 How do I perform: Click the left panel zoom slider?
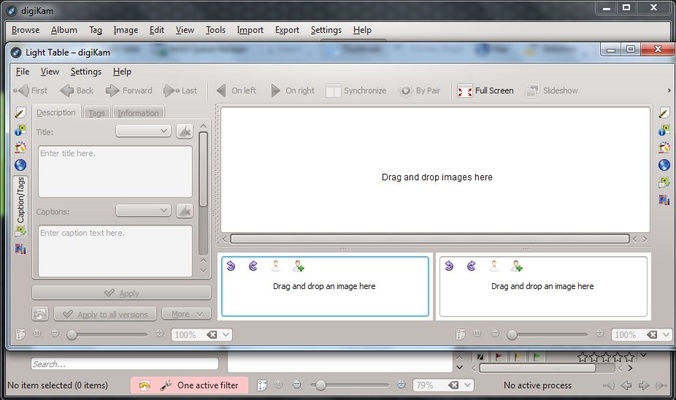(107, 334)
